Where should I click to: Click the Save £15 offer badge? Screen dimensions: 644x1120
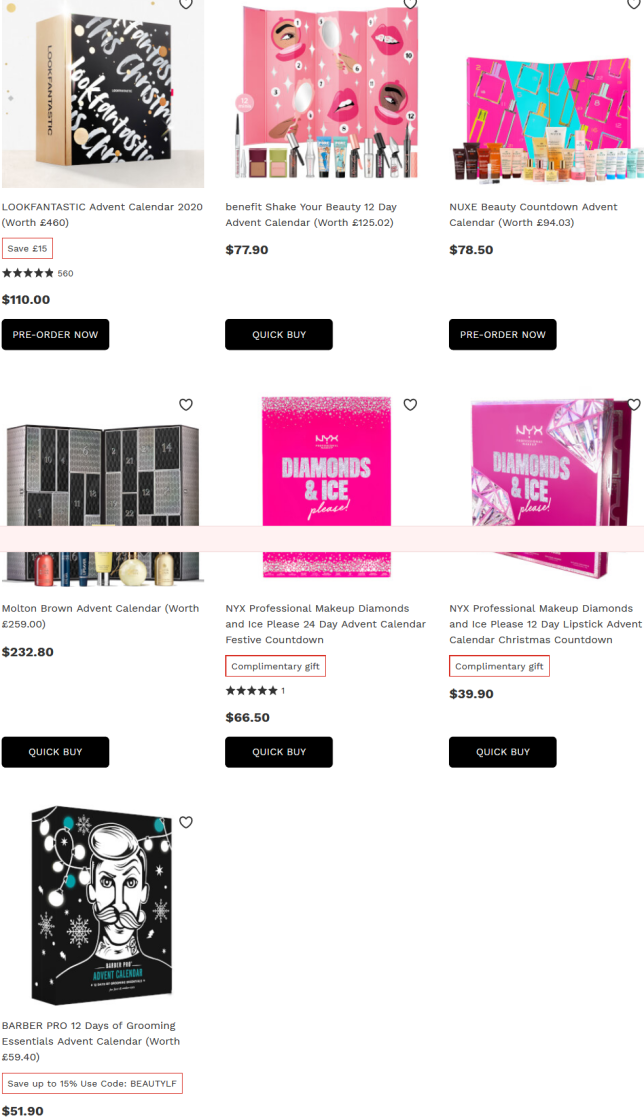click(x=27, y=249)
